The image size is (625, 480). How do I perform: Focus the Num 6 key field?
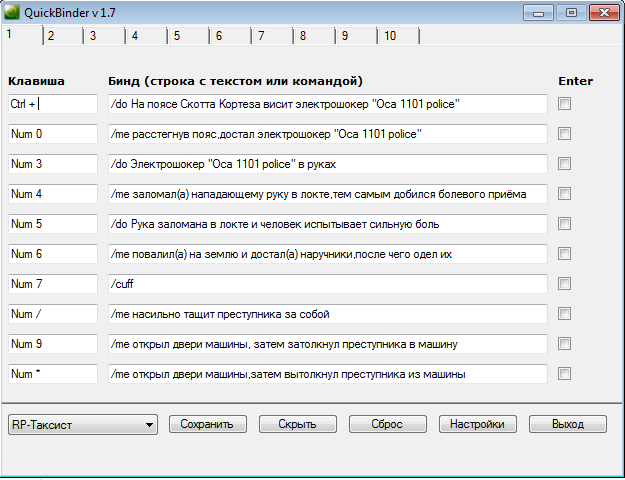(53, 254)
